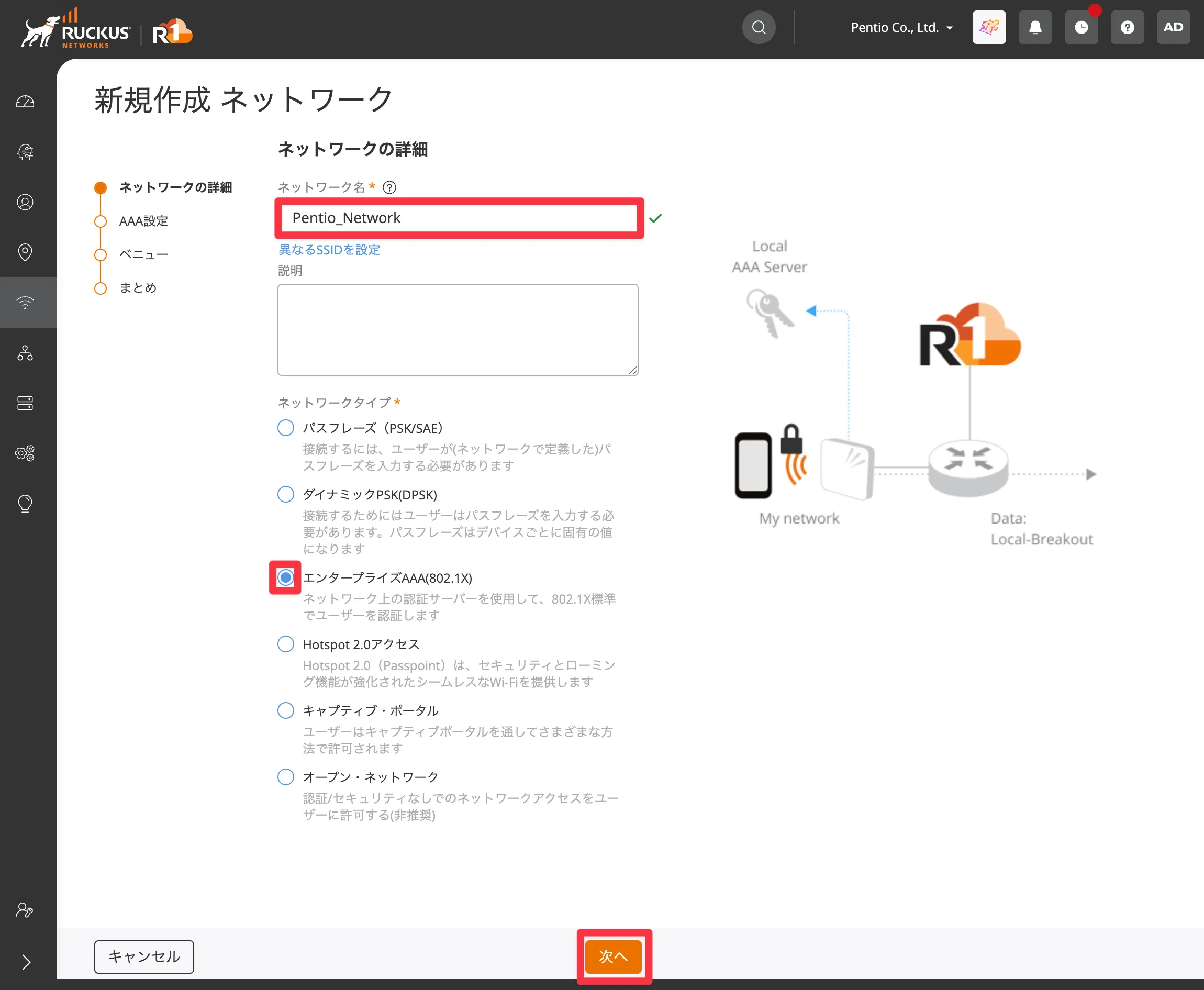The height and width of the screenshot is (990, 1204).
Task: Open the wired topology icon in sidebar
Action: 25,353
